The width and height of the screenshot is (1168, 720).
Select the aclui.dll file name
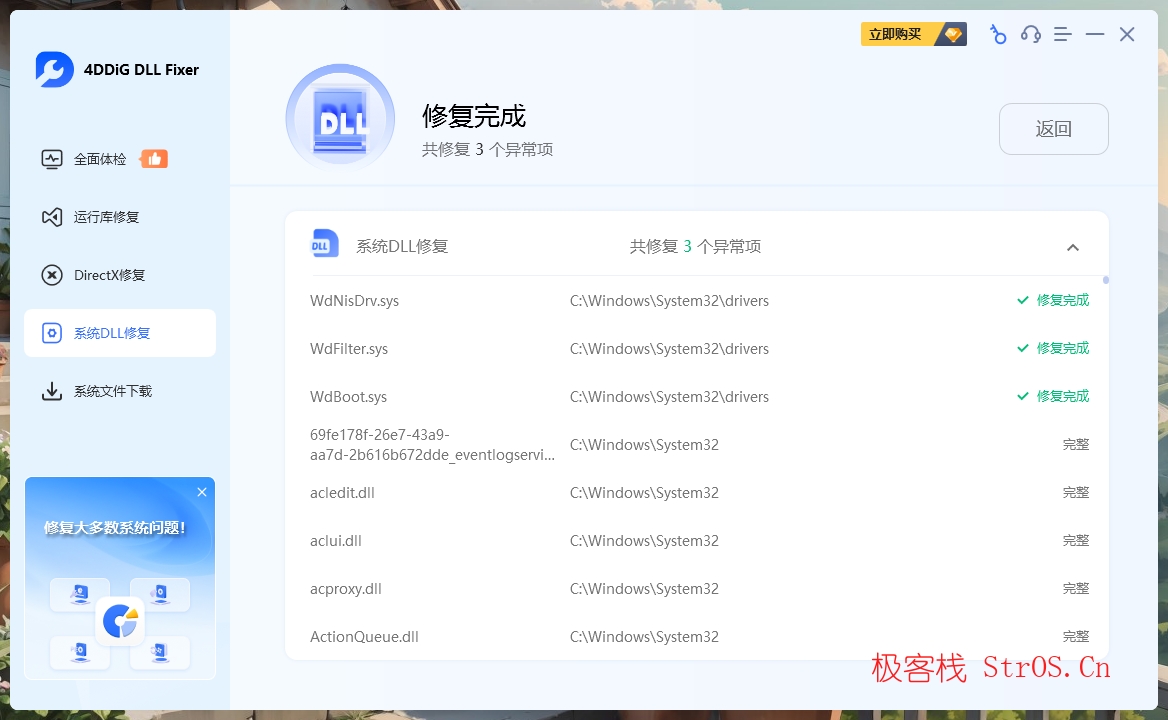point(335,541)
